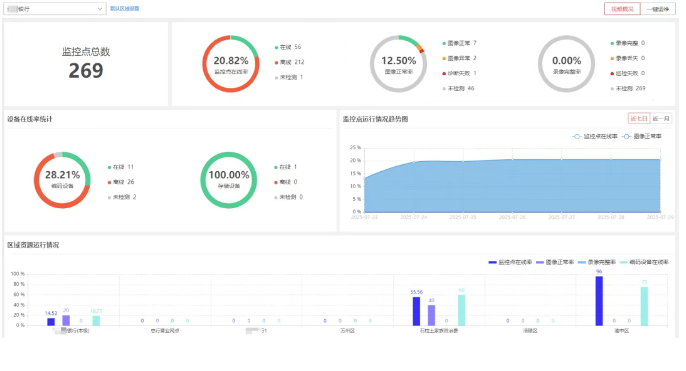
Task: Switch the trend chart to 近一月
Action: coord(661,119)
